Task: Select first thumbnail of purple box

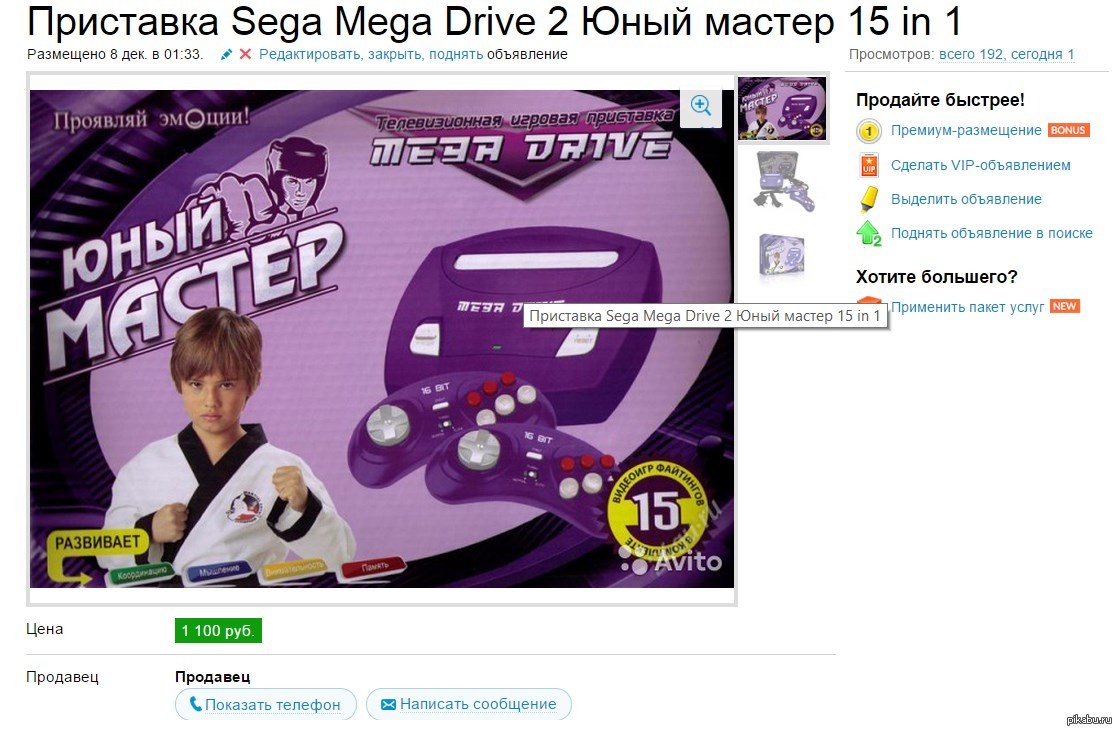Action: (781, 108)
